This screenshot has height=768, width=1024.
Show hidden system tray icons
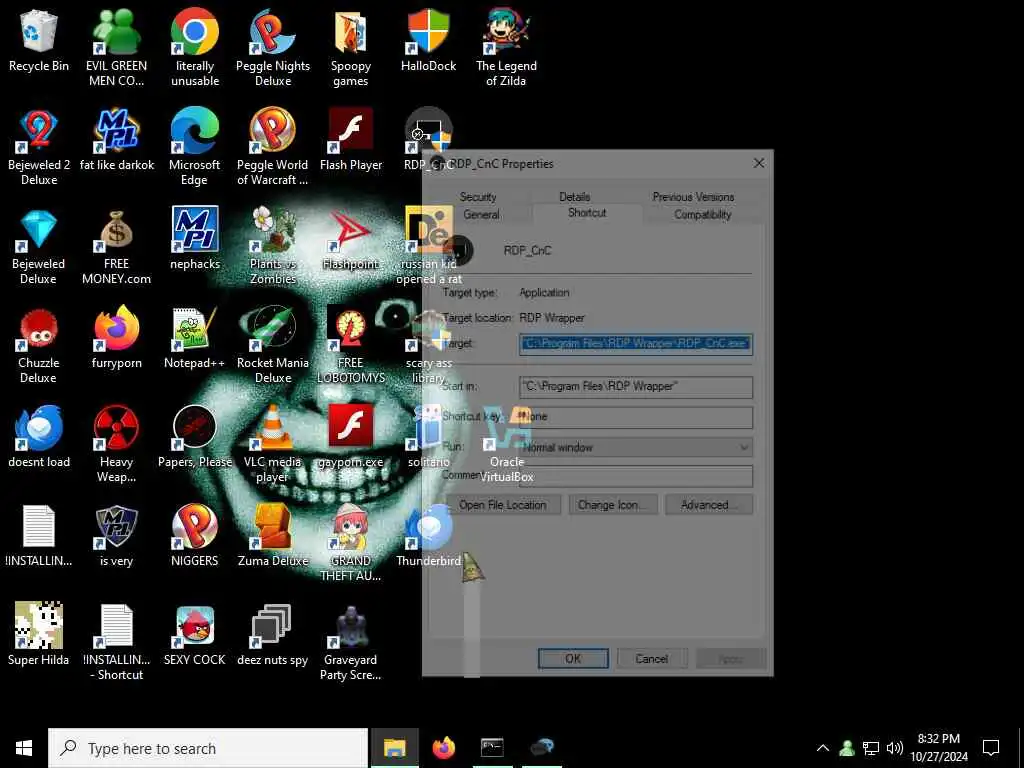coord(823,748)
